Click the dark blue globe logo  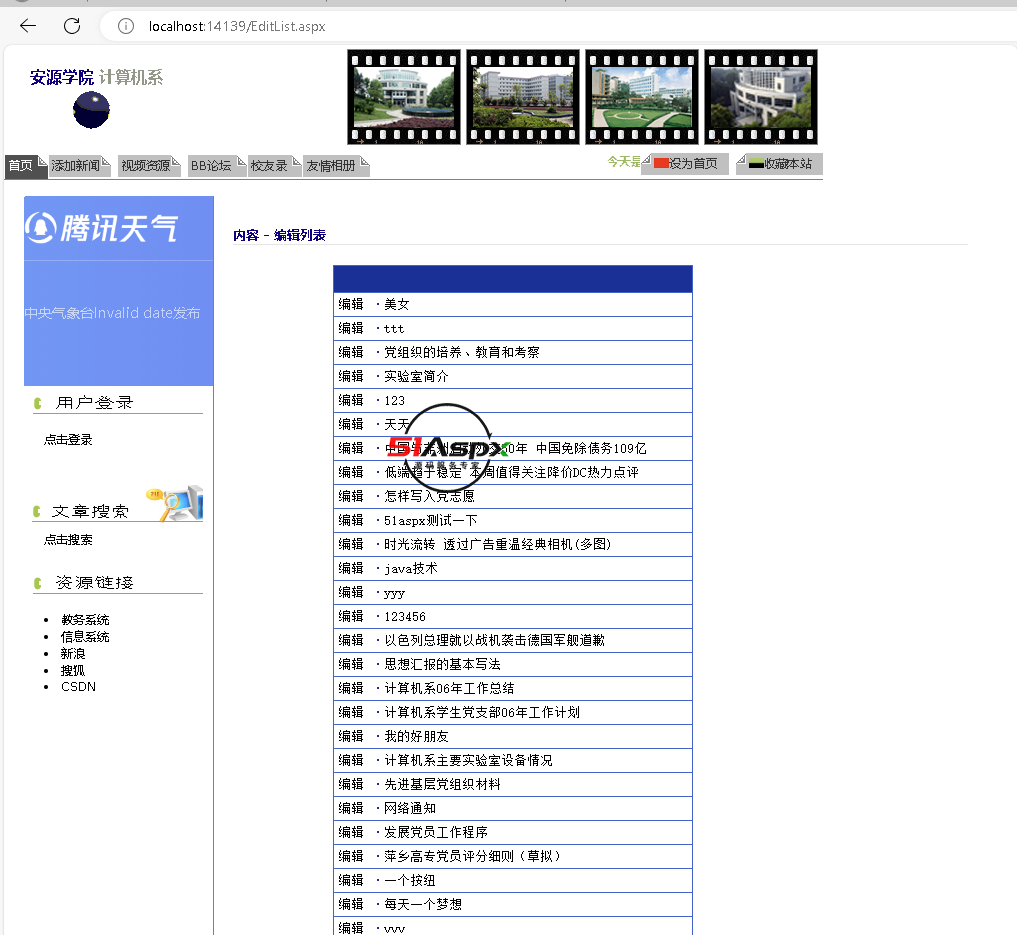pos(91,110)
